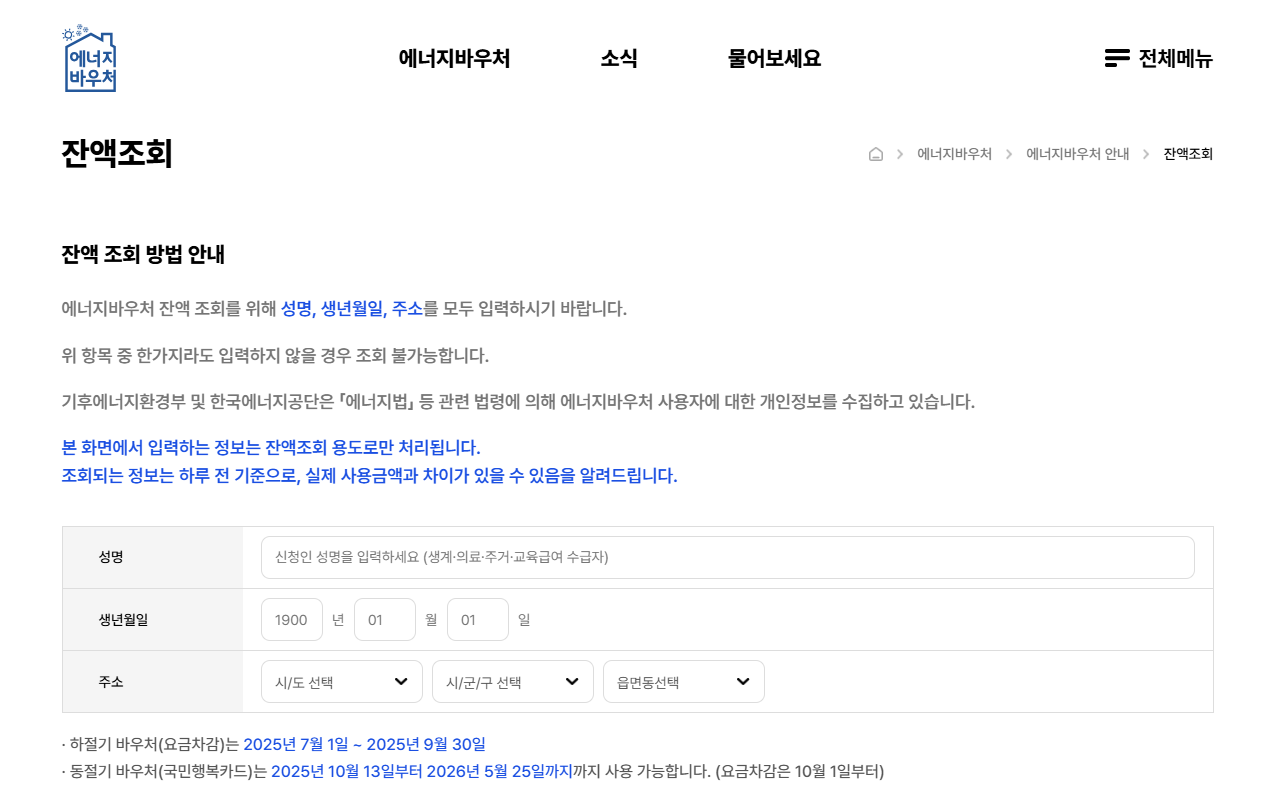The width and height of the screenshot is (1285, 800).
Task: Click the month input showing 01
Action: (385, 619)
